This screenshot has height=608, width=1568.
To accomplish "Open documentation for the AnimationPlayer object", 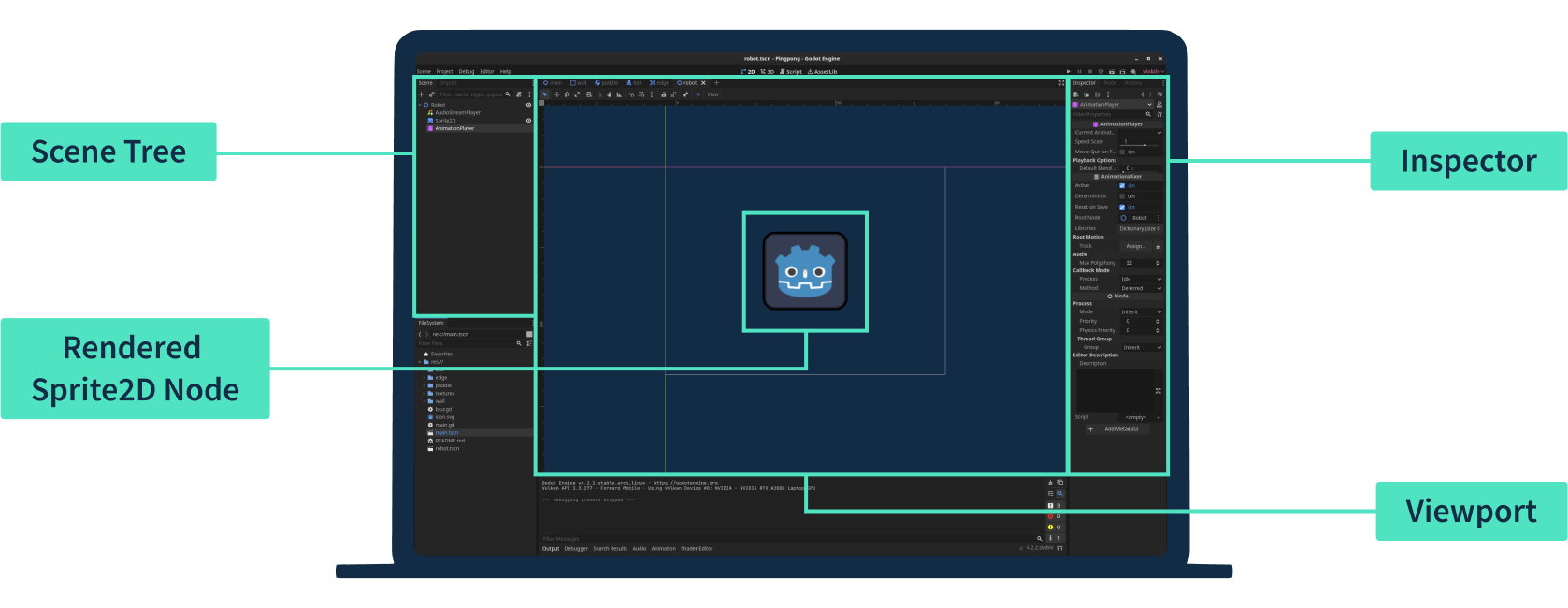I will pos(1159,105).
